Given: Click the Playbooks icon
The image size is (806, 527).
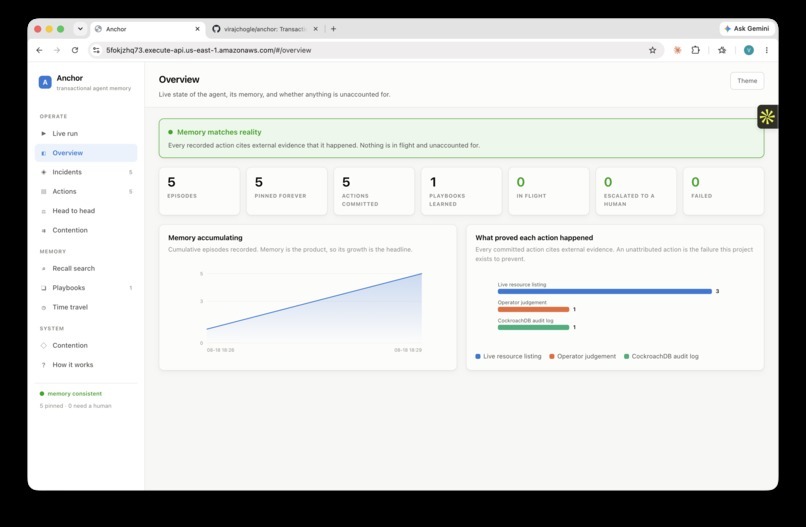Looking at the screenshot, I should click(x=43, y=288).
